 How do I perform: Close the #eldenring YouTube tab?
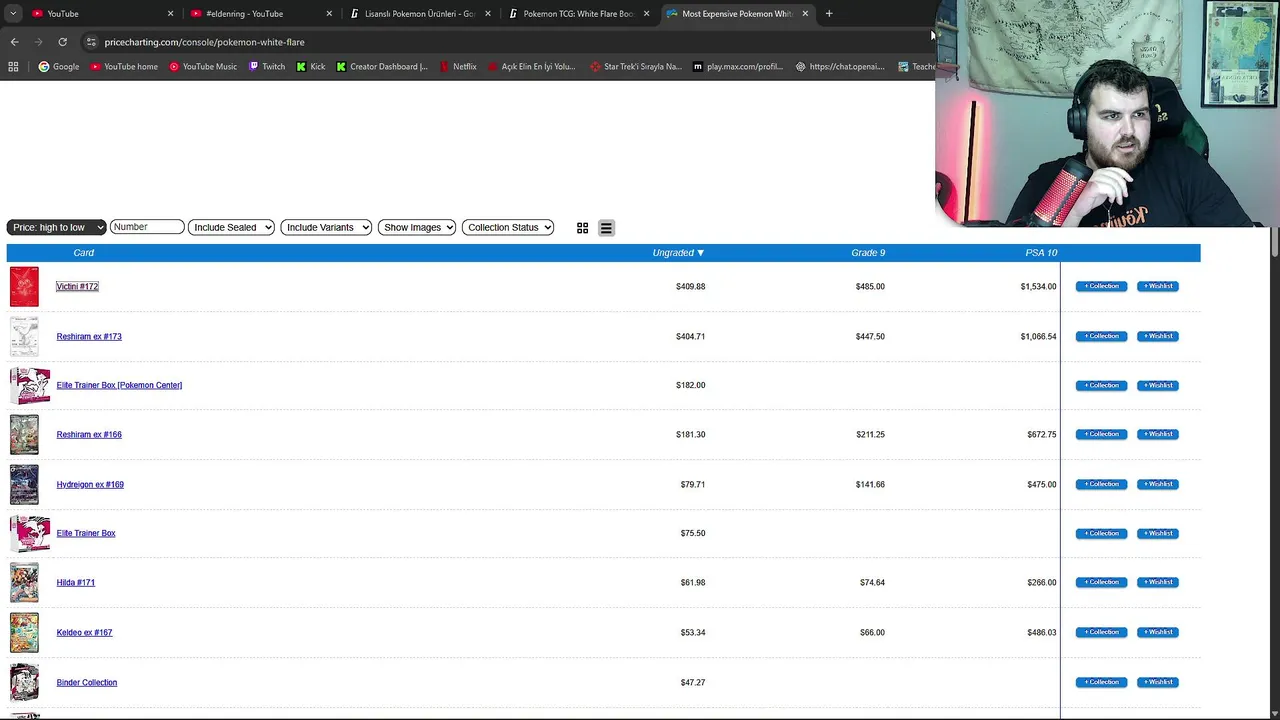329,14
